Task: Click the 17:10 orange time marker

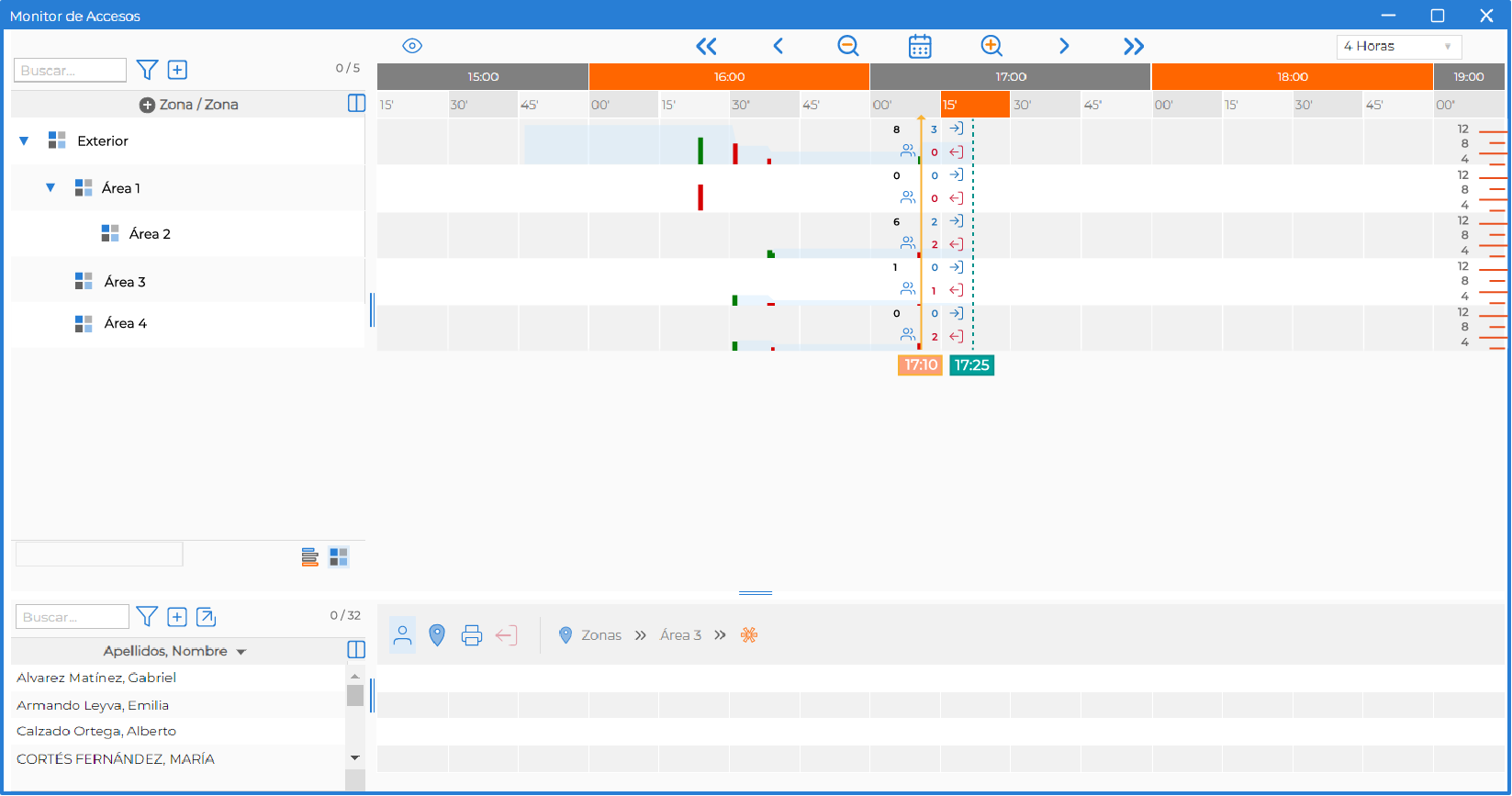Action: pos(921,364)
